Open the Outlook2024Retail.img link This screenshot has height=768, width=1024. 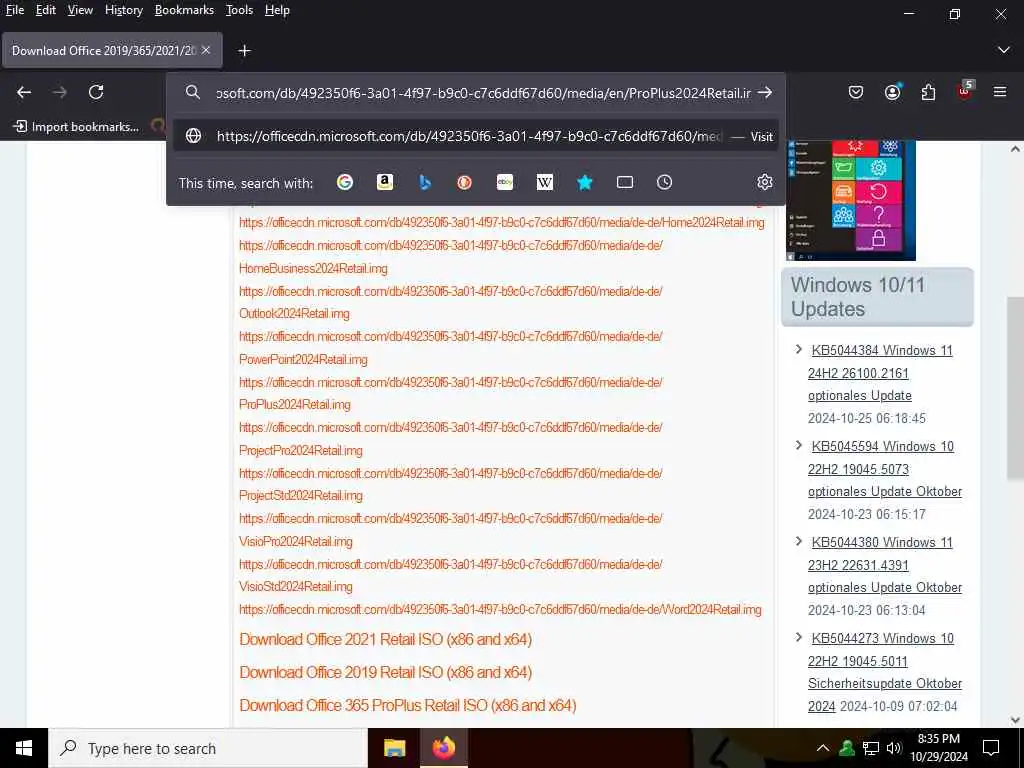pos(451,302)
